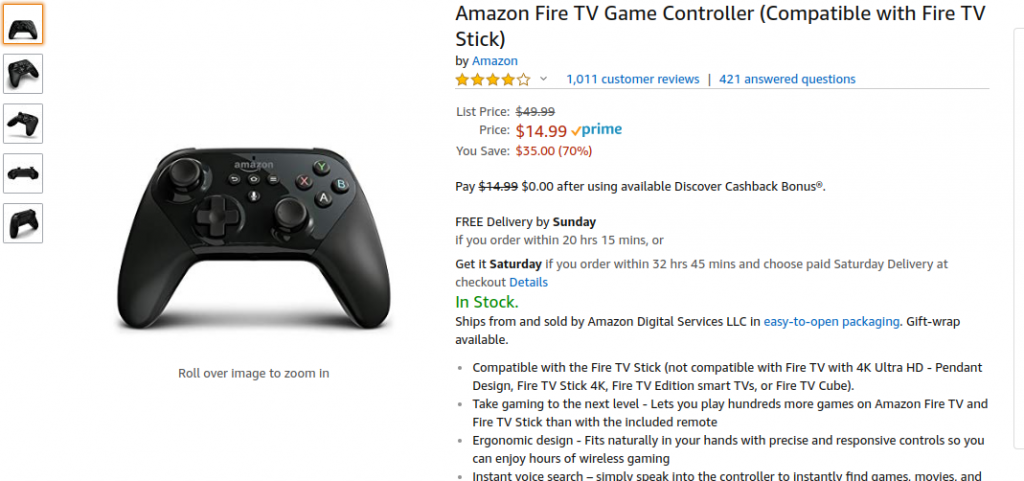Select the first front-view controller thumbnail
The image size is (1024, 481).
point(23,24)
